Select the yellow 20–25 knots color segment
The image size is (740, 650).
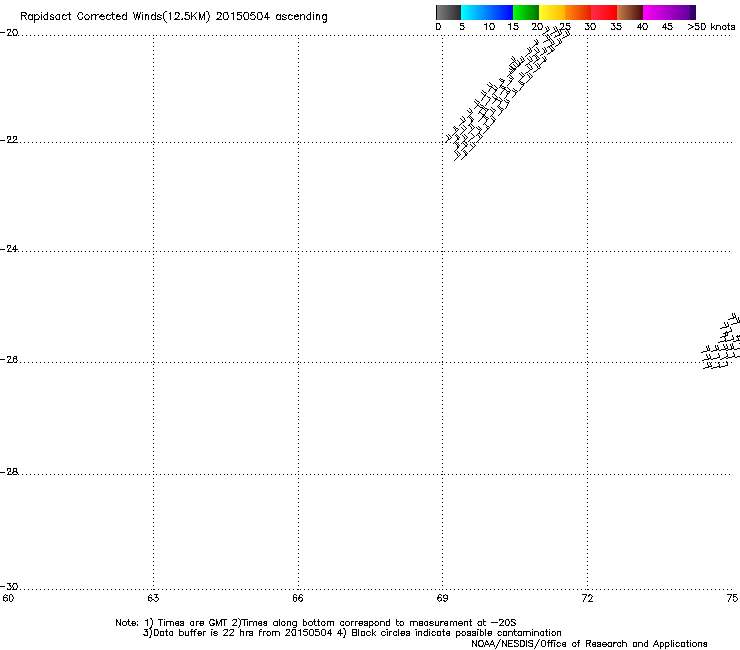click(552, 12)
